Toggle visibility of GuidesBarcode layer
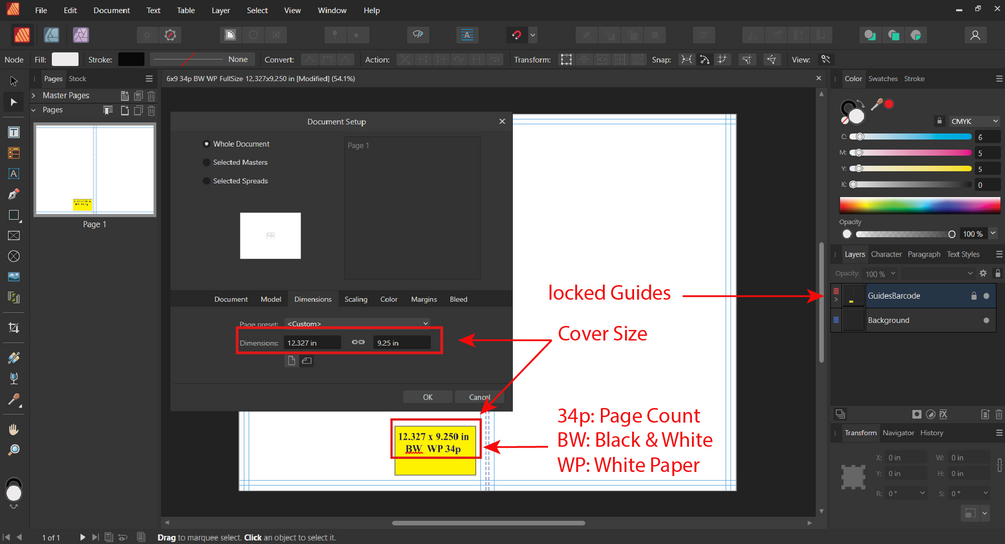 pos(986,296)
